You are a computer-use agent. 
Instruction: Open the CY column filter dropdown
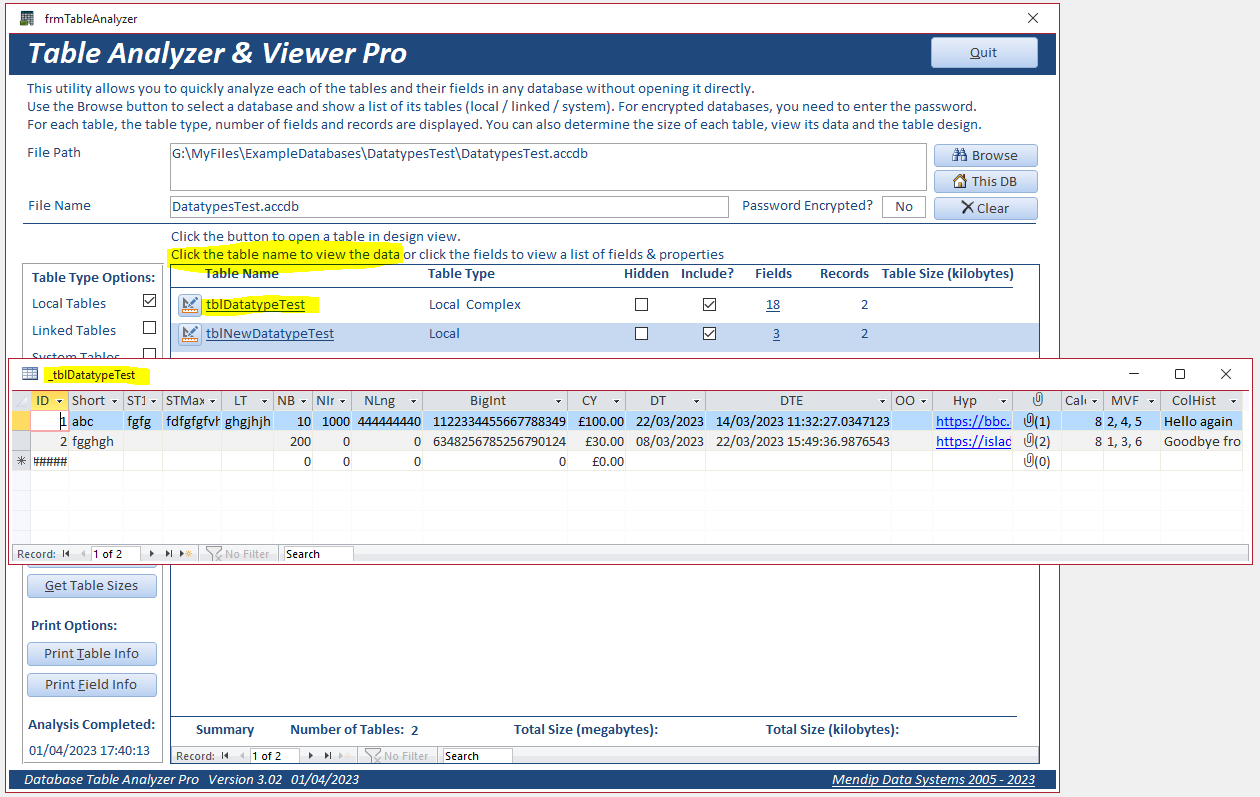618,400
